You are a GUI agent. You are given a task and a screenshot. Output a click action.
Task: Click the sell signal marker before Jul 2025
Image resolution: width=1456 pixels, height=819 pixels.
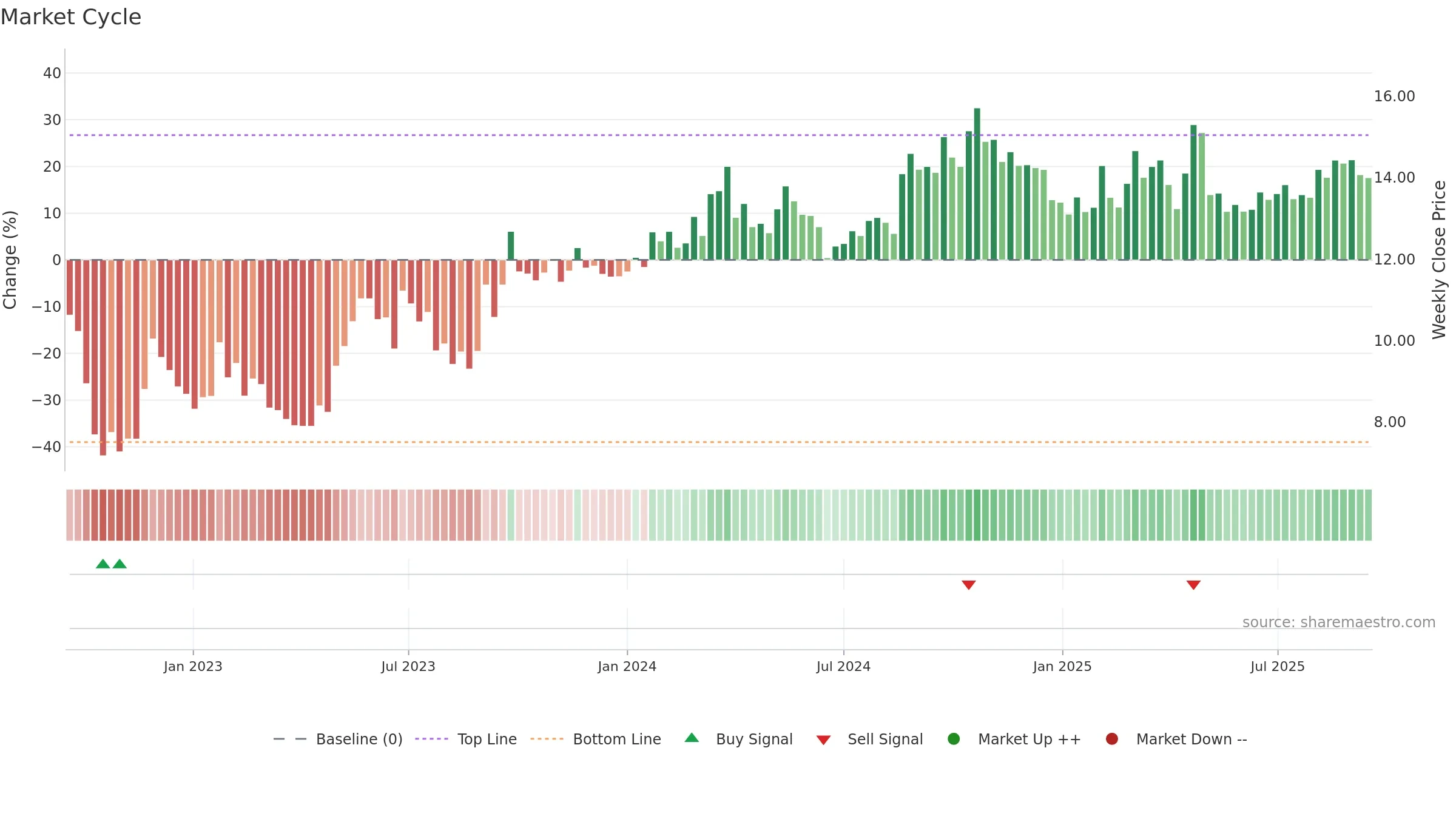(x=1193, y=585)
